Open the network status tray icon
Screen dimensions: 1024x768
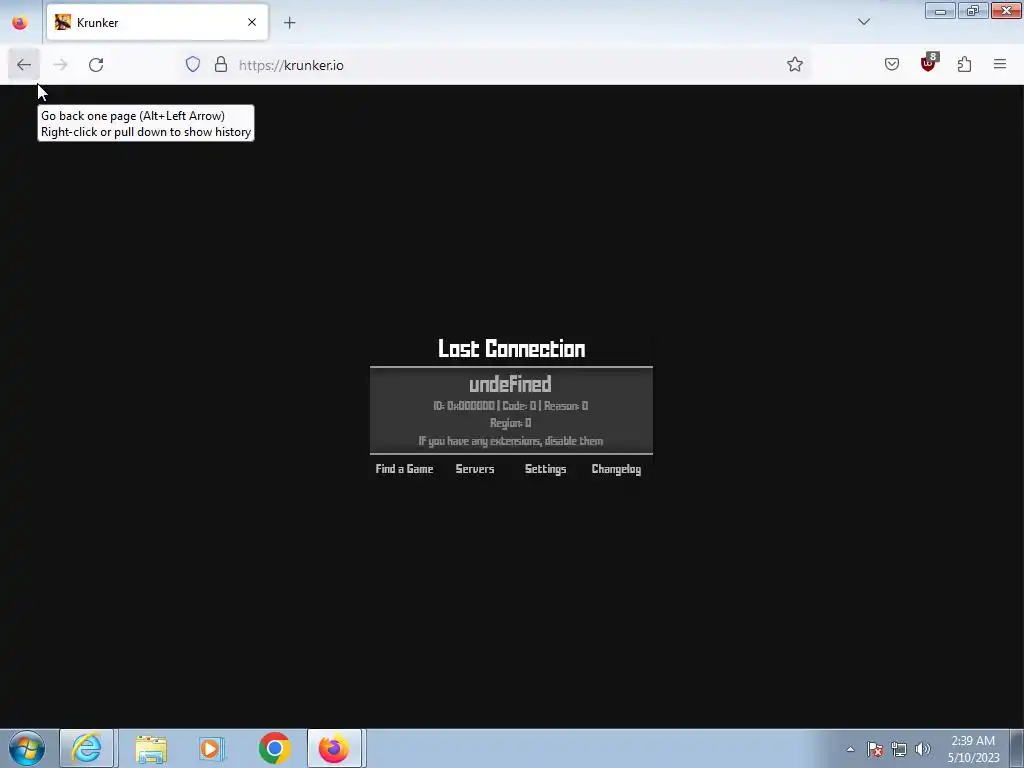(899, 749)
